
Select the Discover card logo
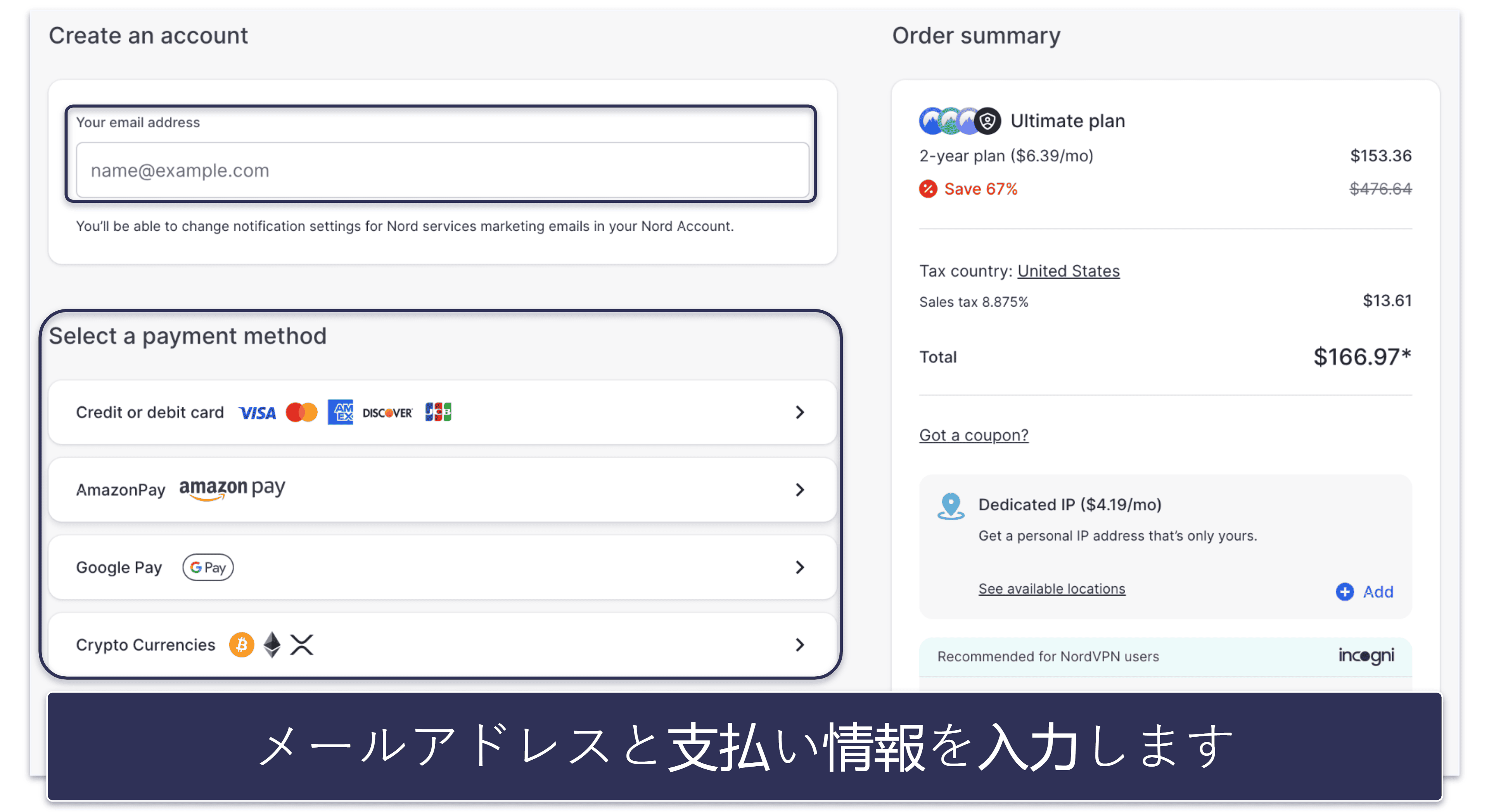pyautogui.click(x=387, y=413)
